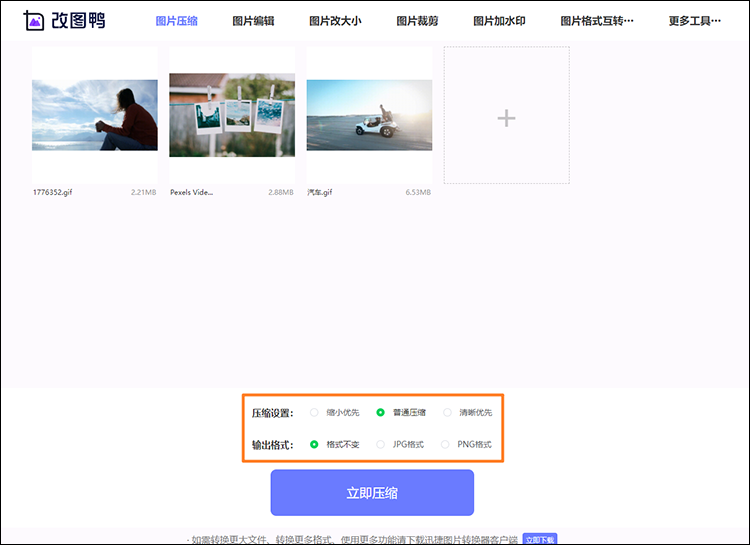Click the 输出格式 label
The width and height of the screenshot is (750, 545).
click(x=273, y=445)
